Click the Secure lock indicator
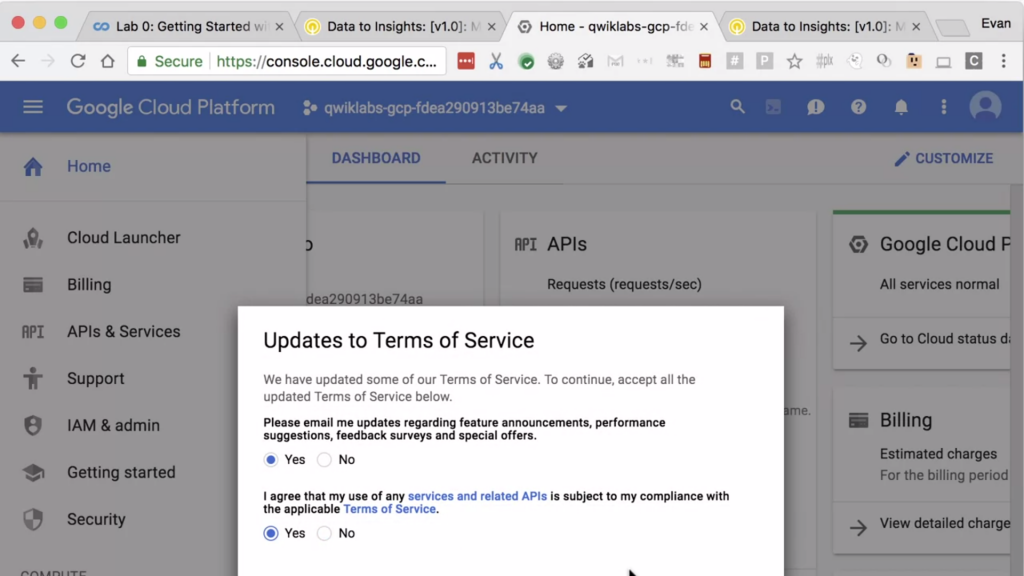1024x576 pixels. click(169, 61)
